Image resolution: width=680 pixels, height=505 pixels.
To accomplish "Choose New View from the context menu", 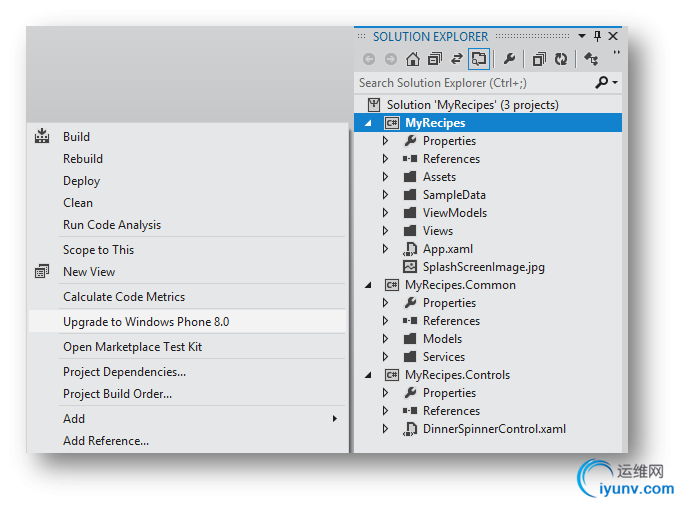I will coord(189,272).
